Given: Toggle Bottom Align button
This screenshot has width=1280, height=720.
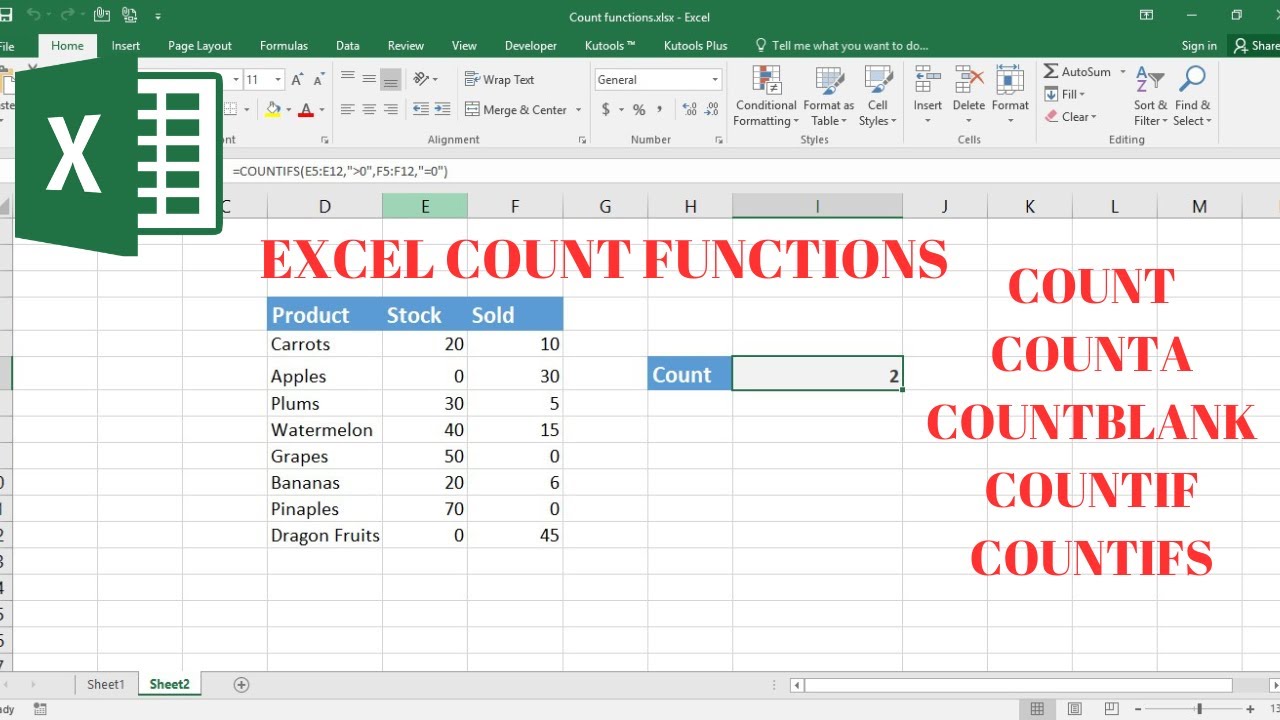Looking at the screenshot, I should pyautogui.click(x=391, y=79).
